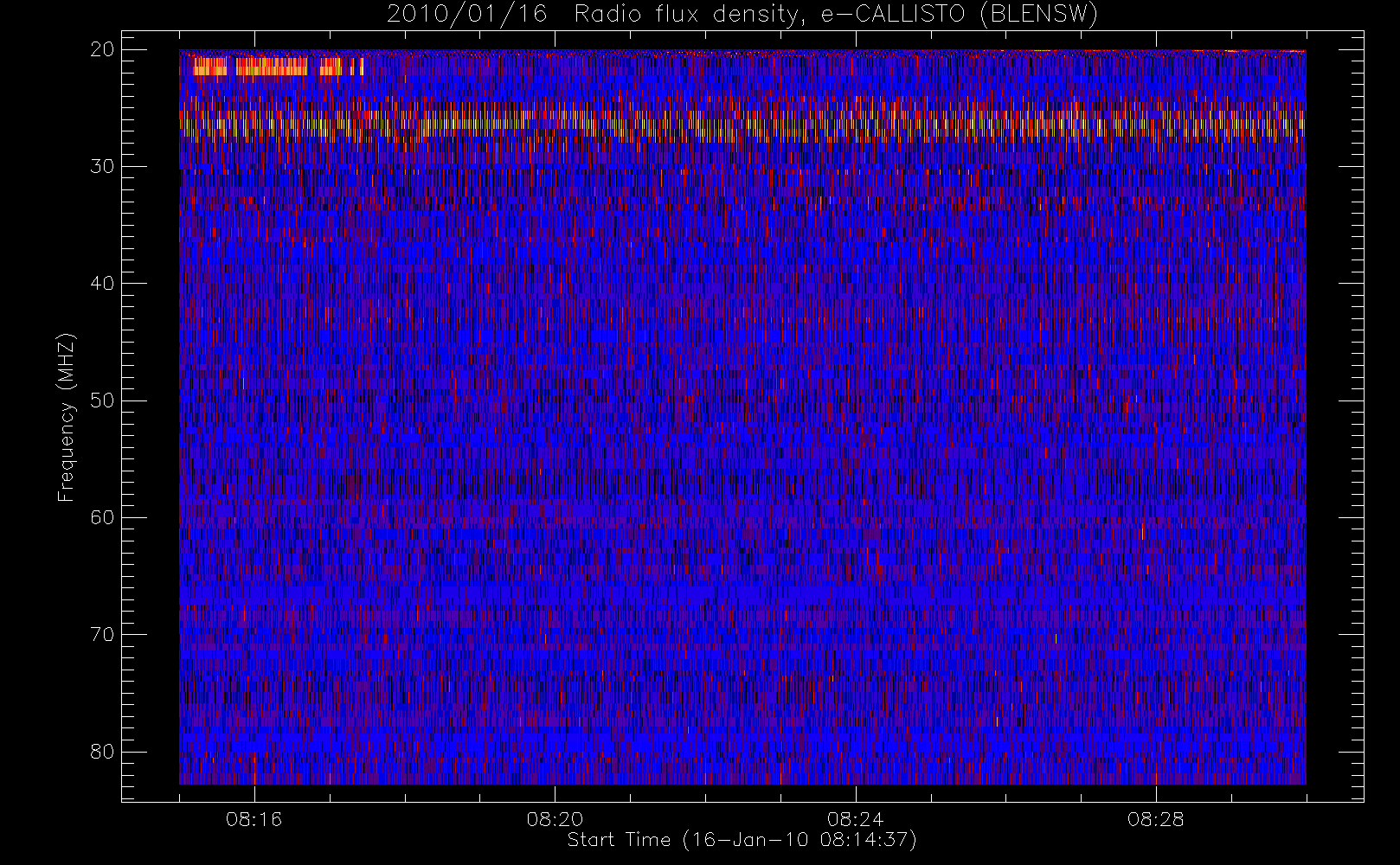Click the plot title 'Radio flux density, e-CALLISTO (BLENSW)'
1400x865 pixels.
(836, 15)
